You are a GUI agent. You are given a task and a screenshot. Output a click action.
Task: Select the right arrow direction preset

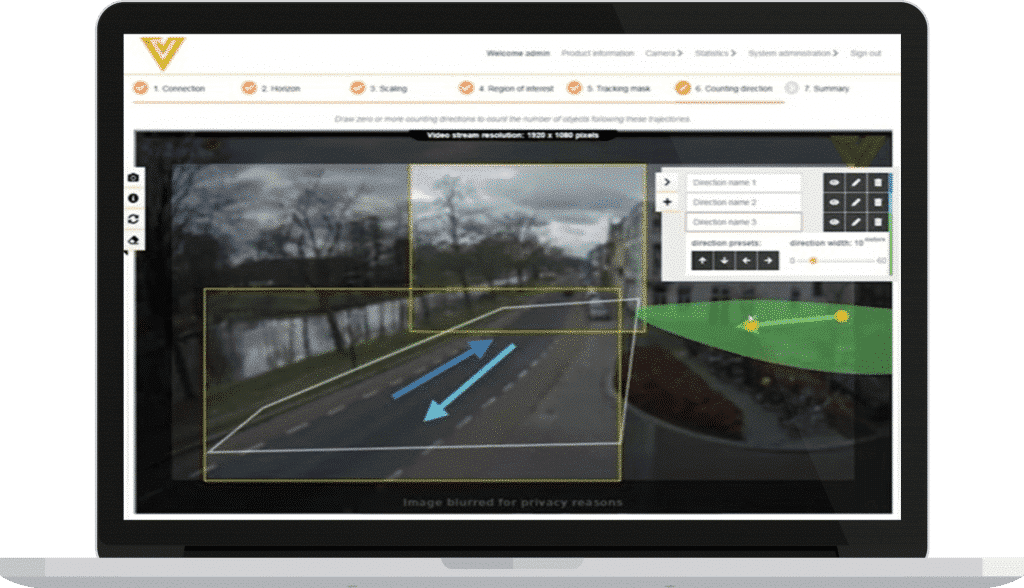coord(767,260)
